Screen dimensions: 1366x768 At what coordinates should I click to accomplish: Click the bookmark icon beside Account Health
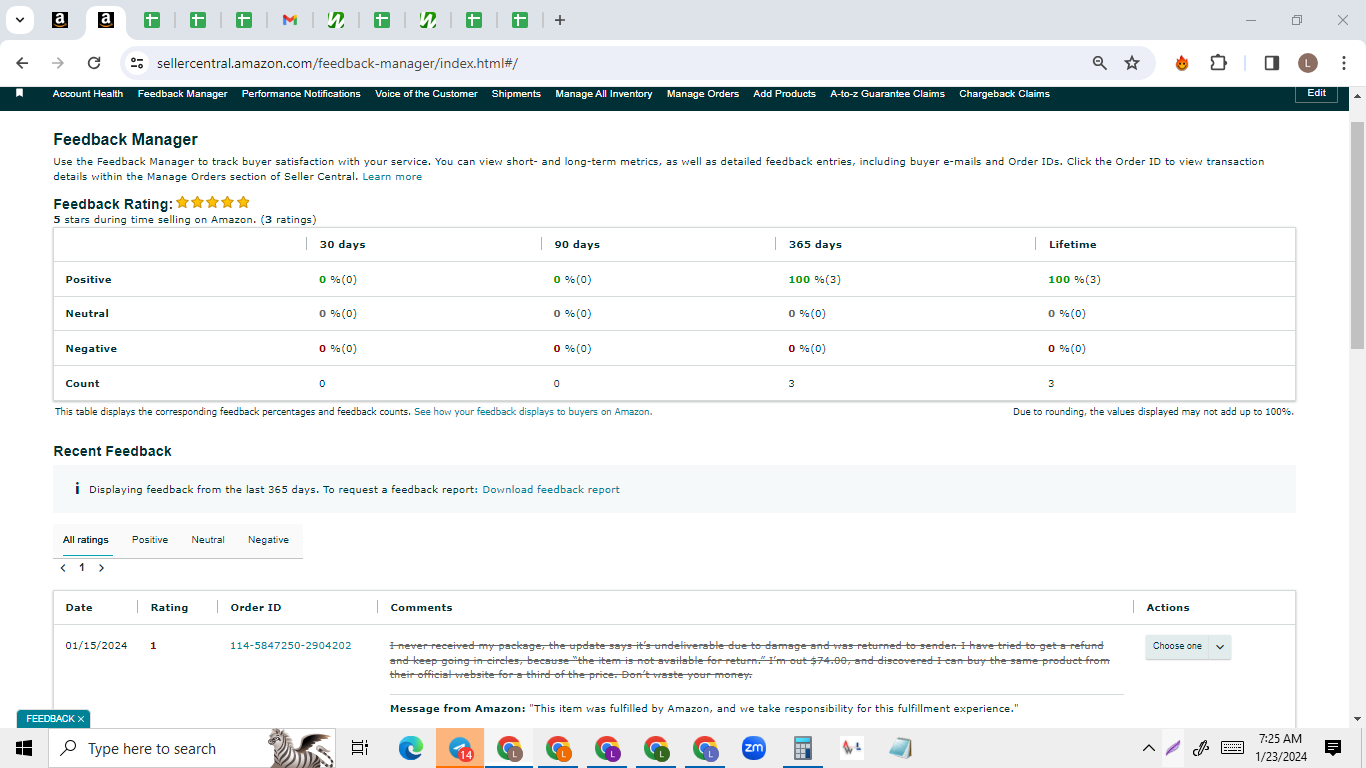[x=19, y=93]
